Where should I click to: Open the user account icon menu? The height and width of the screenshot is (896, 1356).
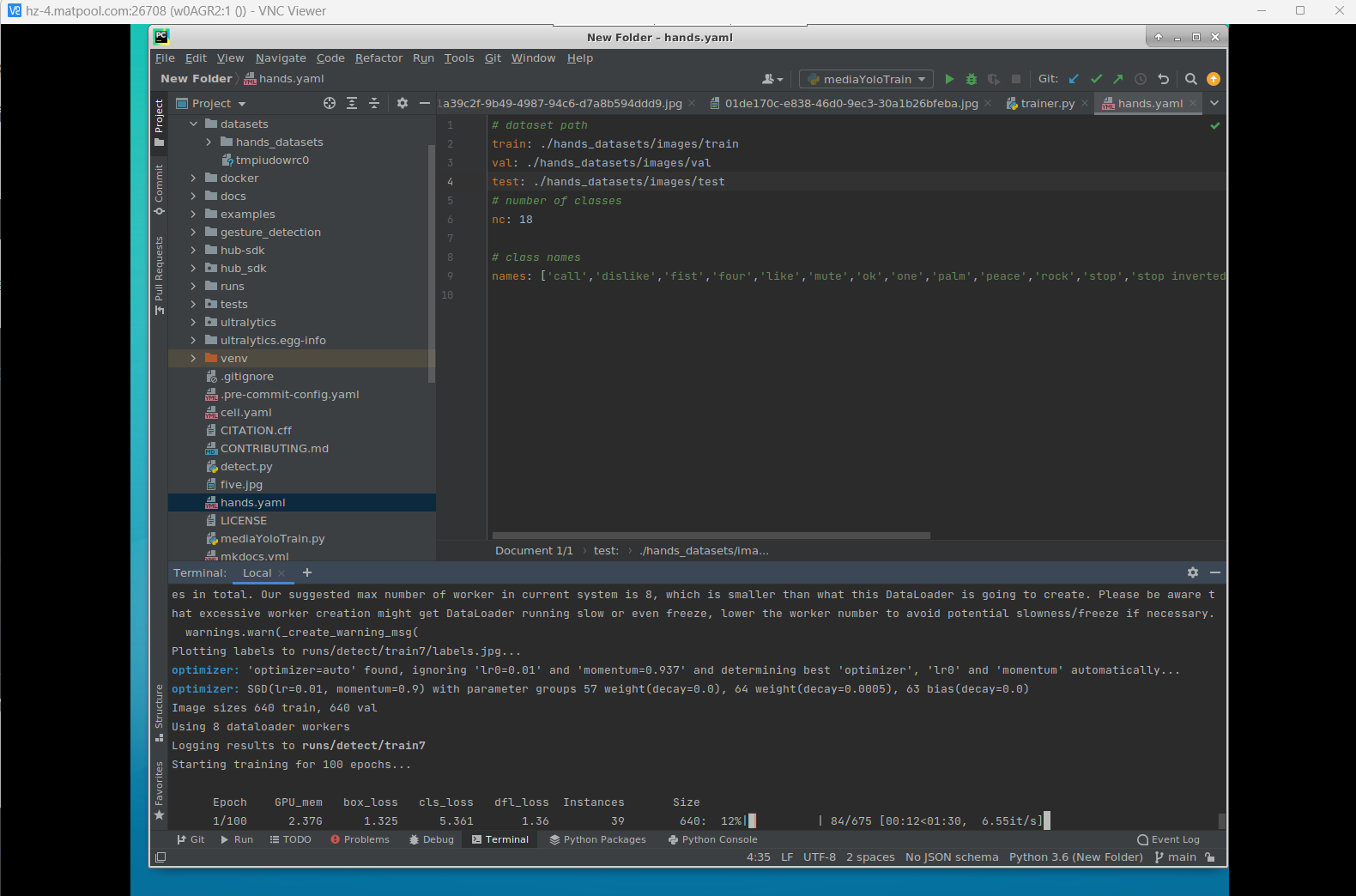(772, 79)
